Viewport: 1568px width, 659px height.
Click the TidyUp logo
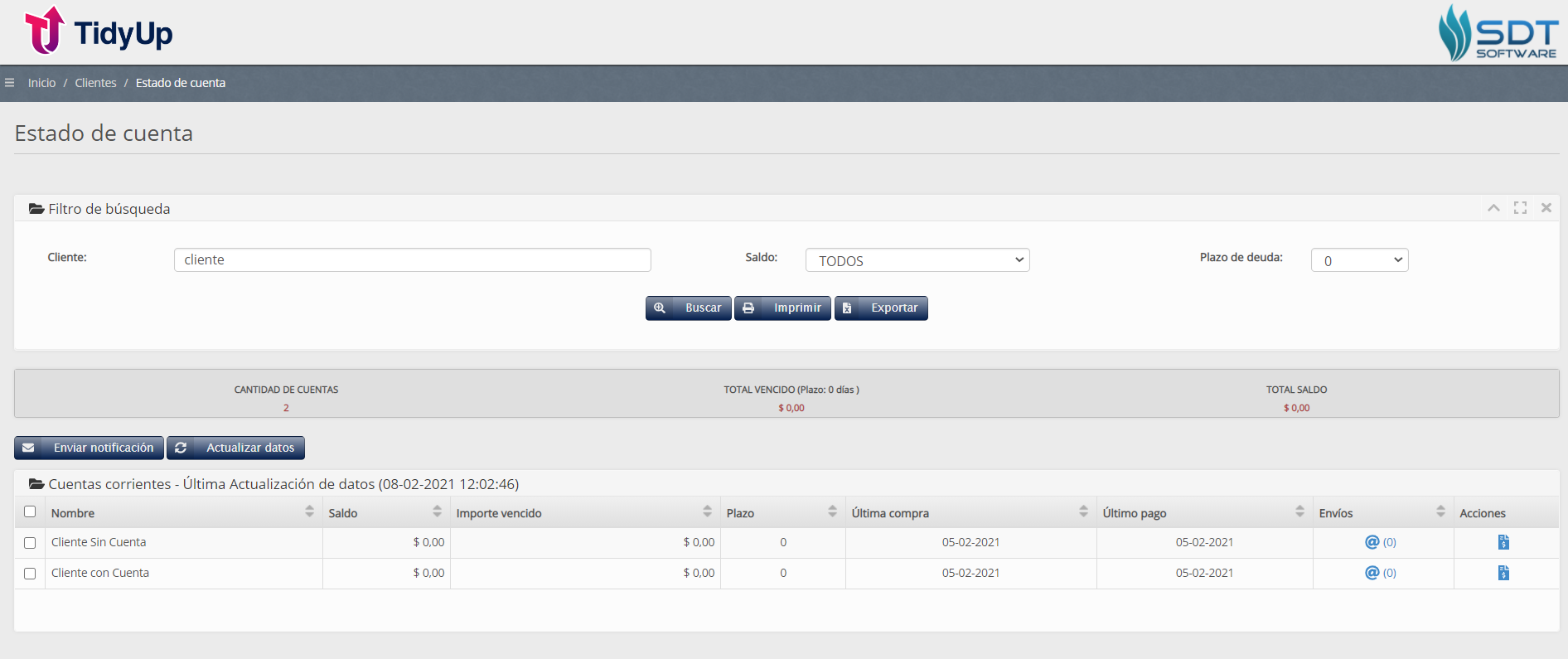pyautogui.click(x=99, y=31)
